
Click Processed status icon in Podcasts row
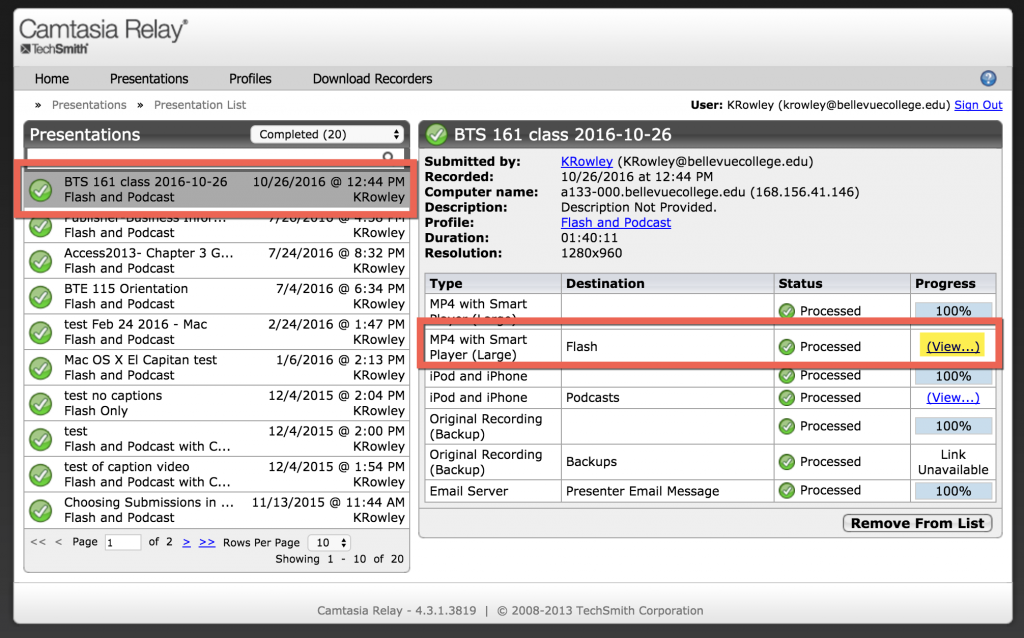point(787,398)
